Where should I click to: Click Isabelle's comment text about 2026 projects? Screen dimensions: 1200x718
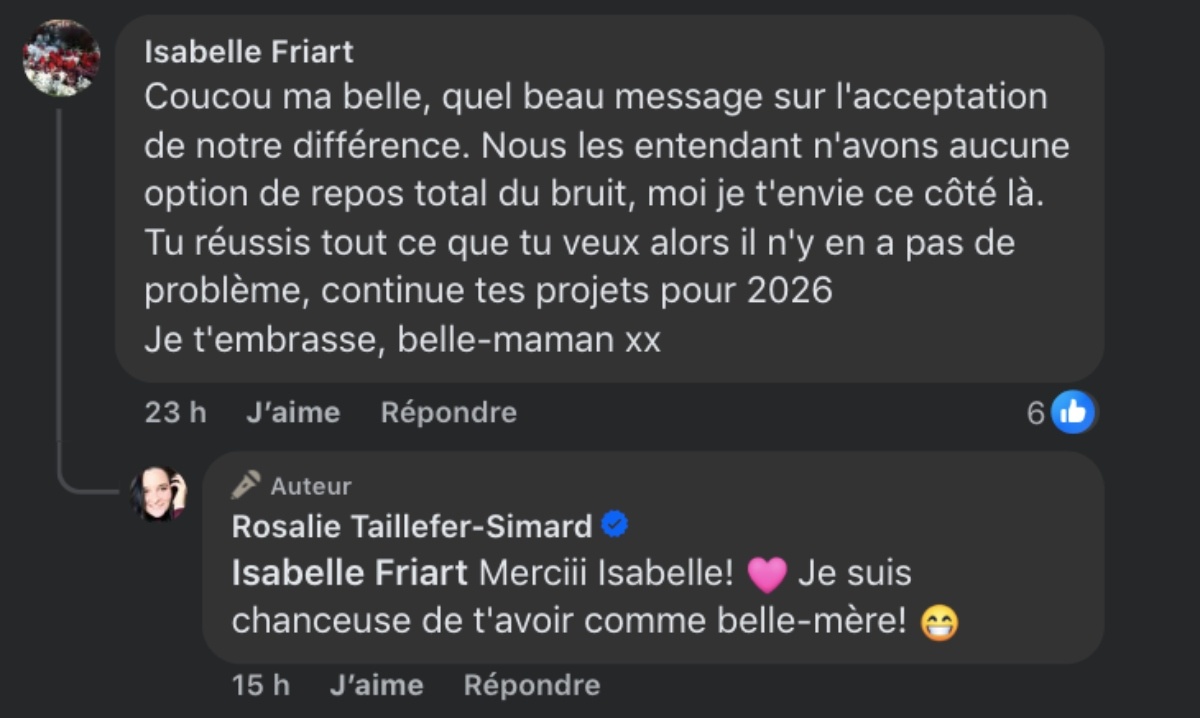pyautogui.click(x=488, y=290)
